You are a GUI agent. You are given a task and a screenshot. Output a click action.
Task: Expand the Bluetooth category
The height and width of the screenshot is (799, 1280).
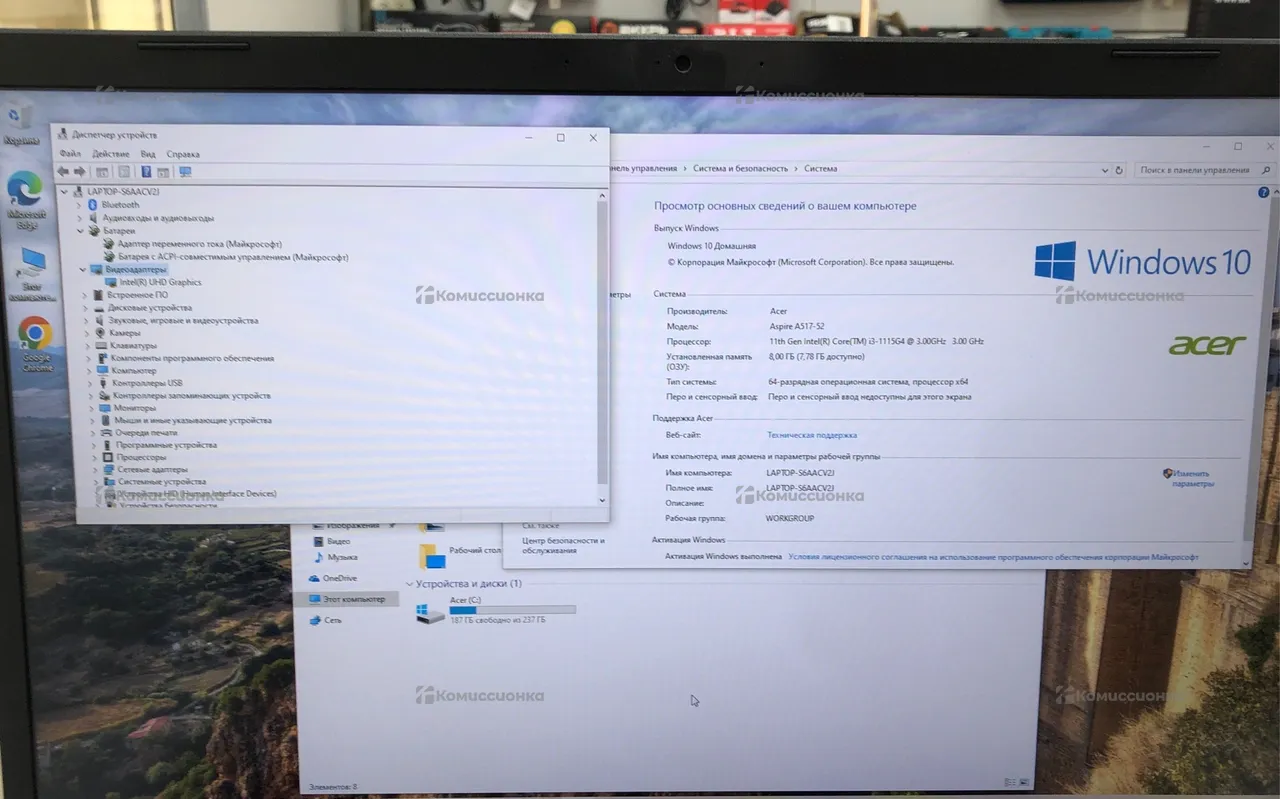pos(80,205)
